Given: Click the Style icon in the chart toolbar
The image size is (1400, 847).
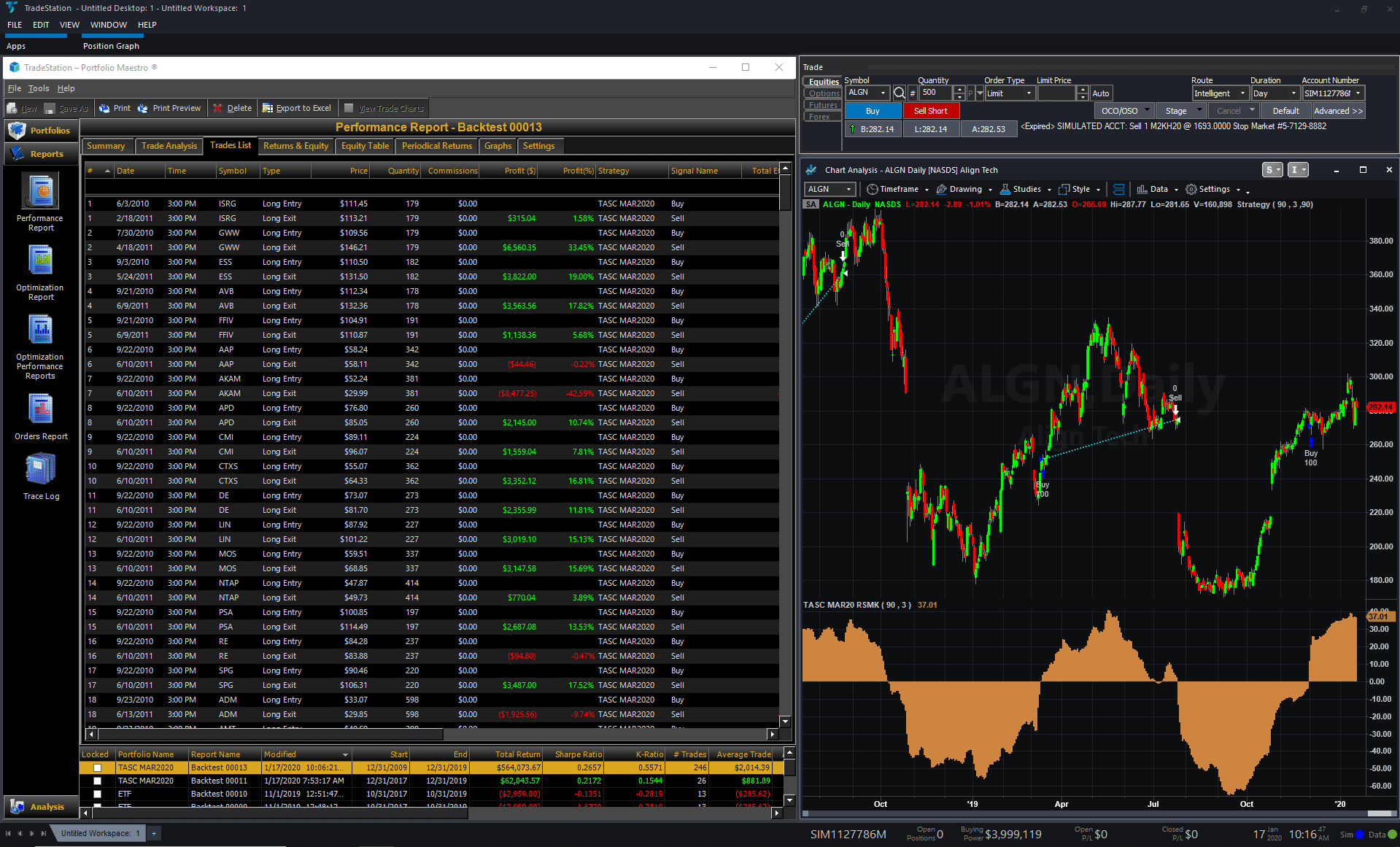Looking at the screenshot, I should click(1064, 189).
